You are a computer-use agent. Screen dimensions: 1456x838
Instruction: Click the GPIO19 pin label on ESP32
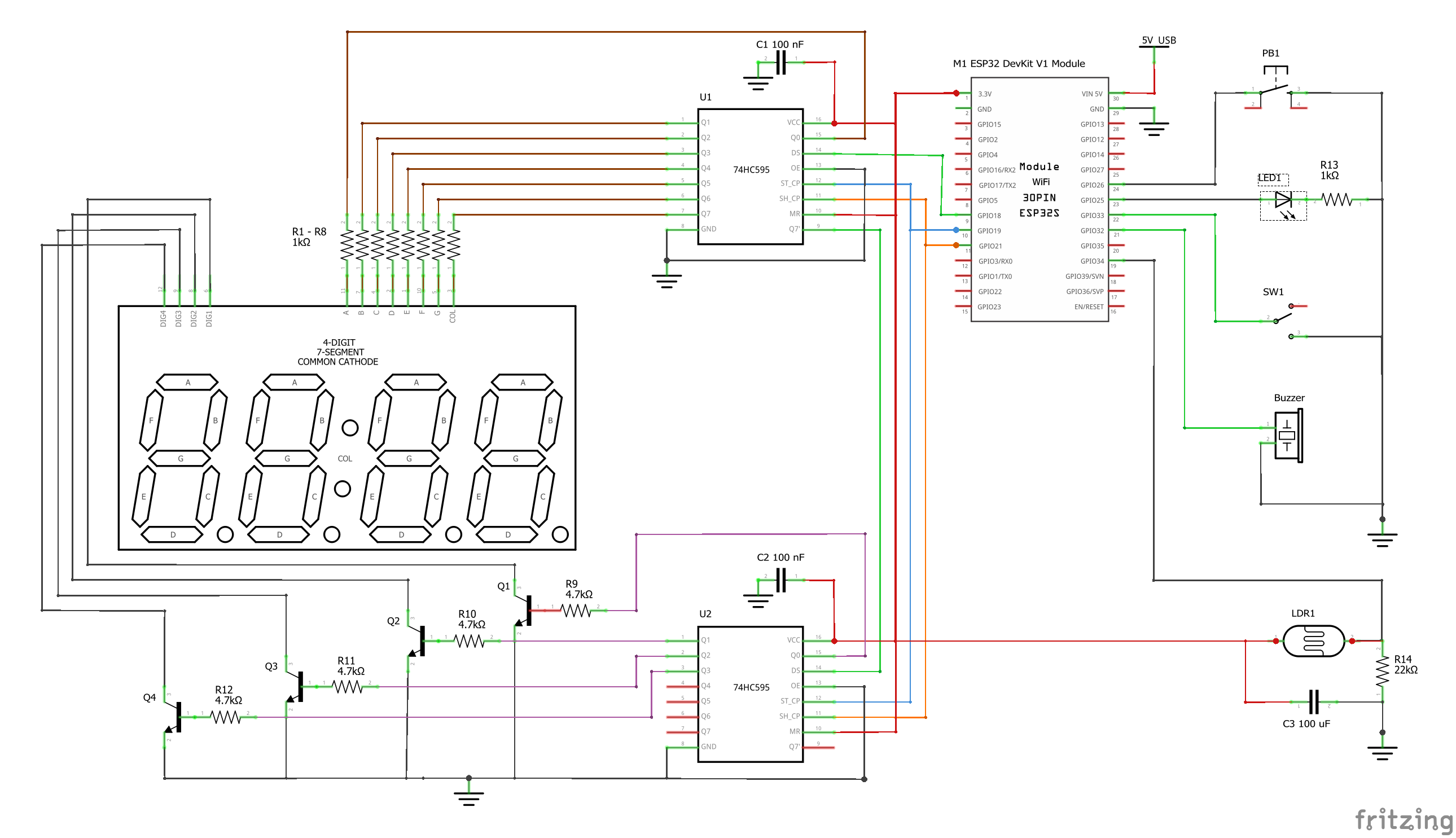tap(989, 231)
